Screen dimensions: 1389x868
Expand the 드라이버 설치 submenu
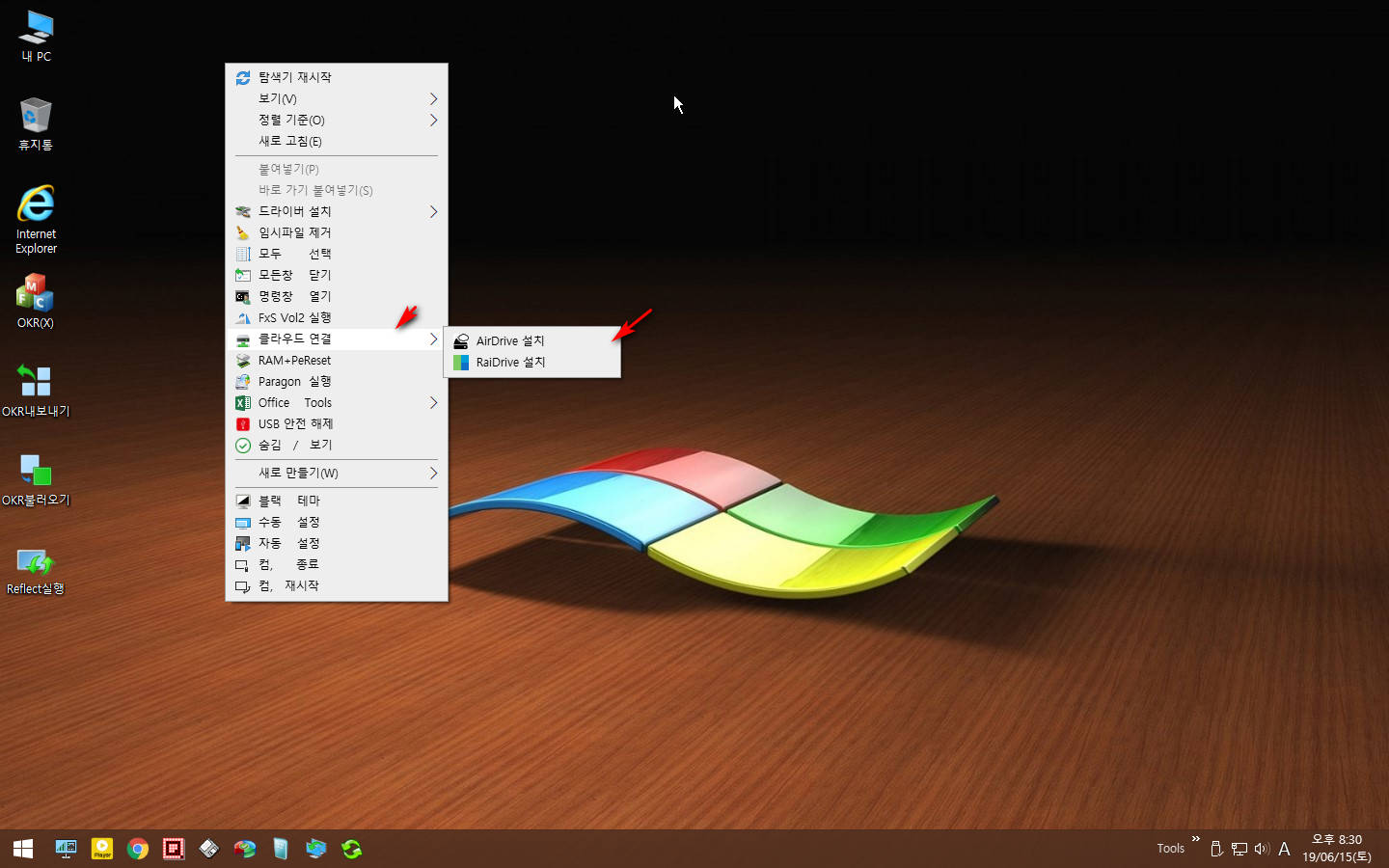pos(337,211)
